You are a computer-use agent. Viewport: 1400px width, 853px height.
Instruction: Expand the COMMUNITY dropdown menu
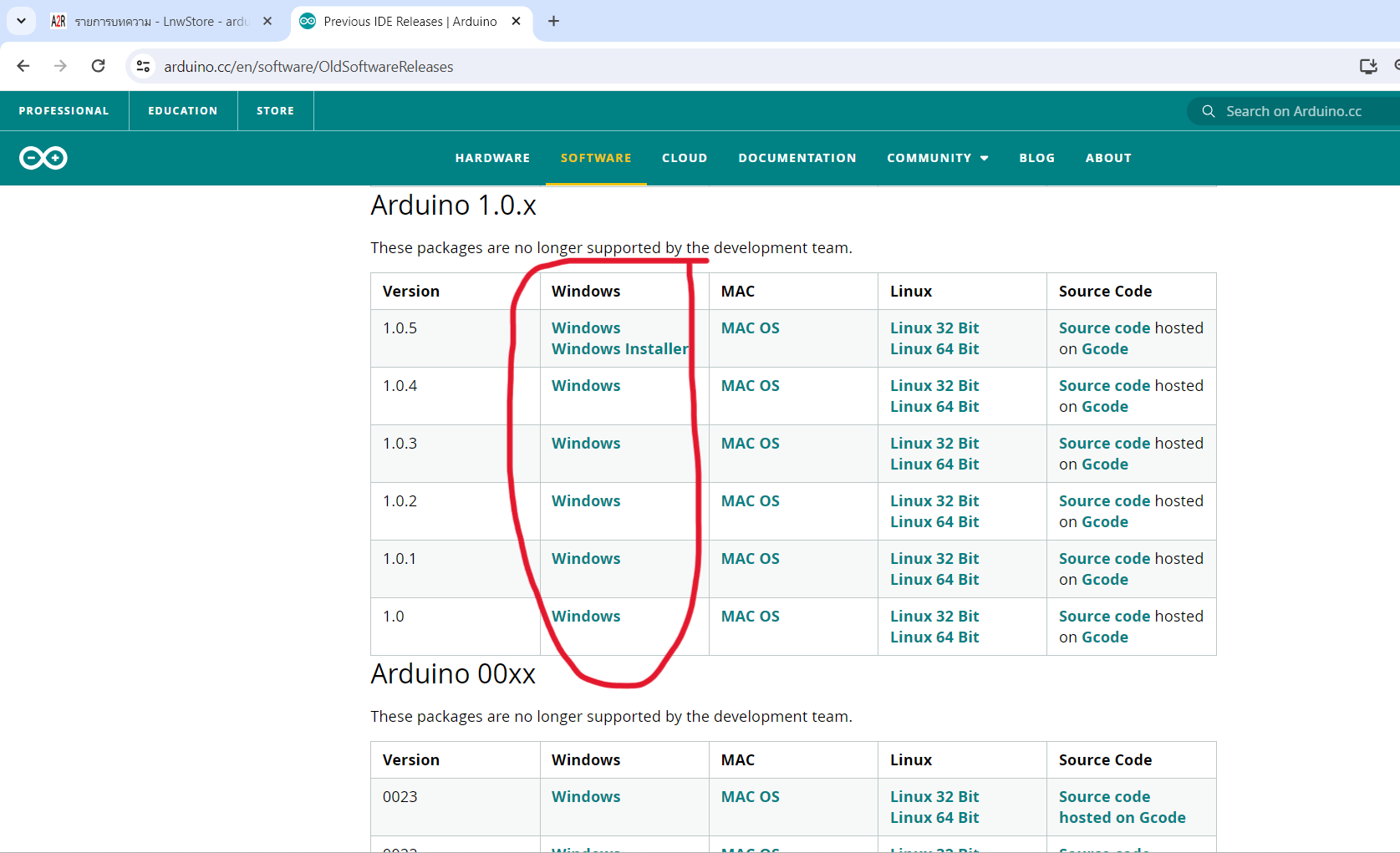(938, 158)
